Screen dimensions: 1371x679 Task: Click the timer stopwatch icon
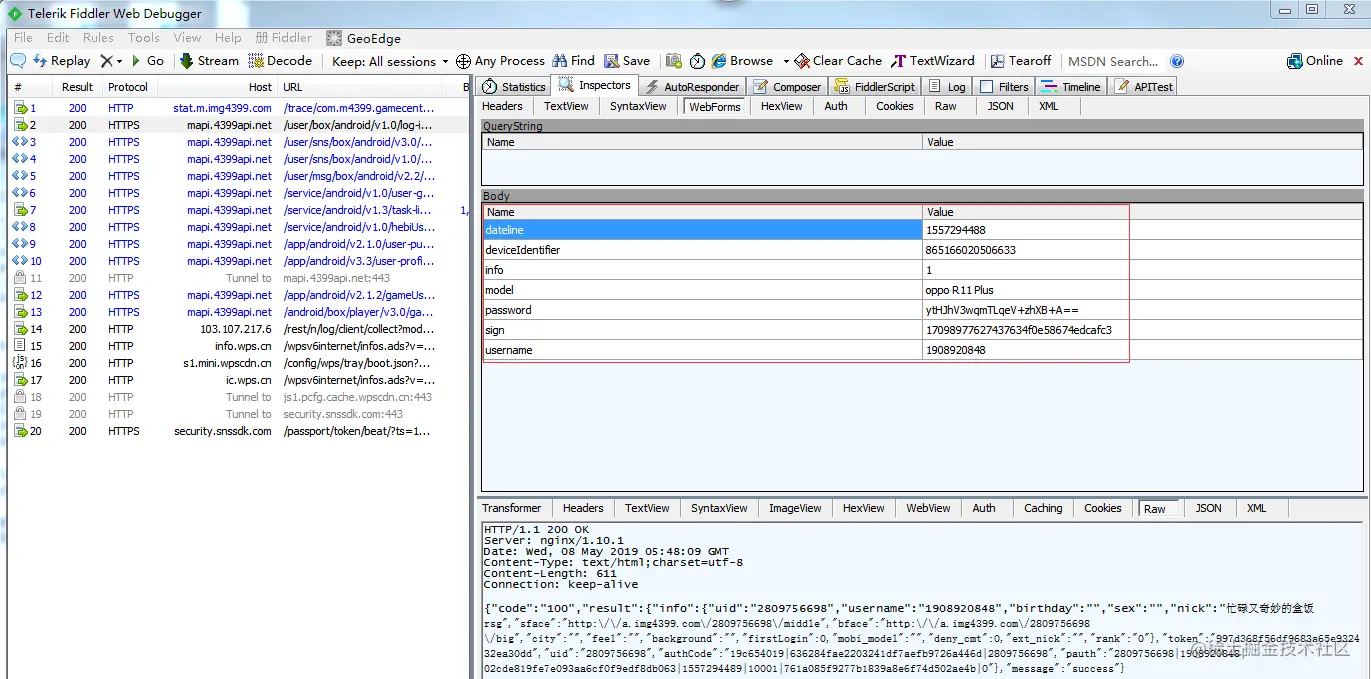click(x=697, y=61)
